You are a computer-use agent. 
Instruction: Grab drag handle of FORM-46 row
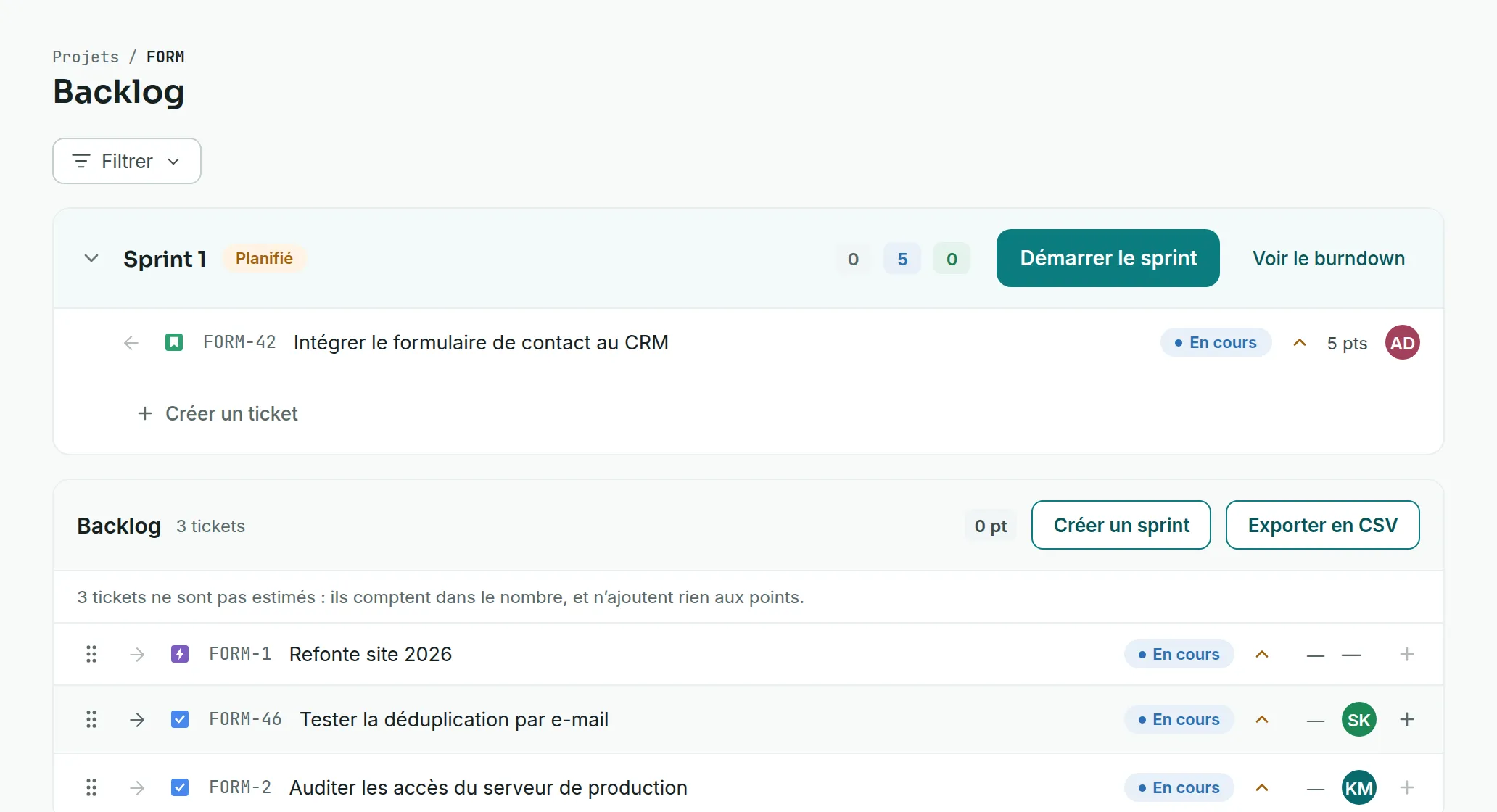[91, 719]
